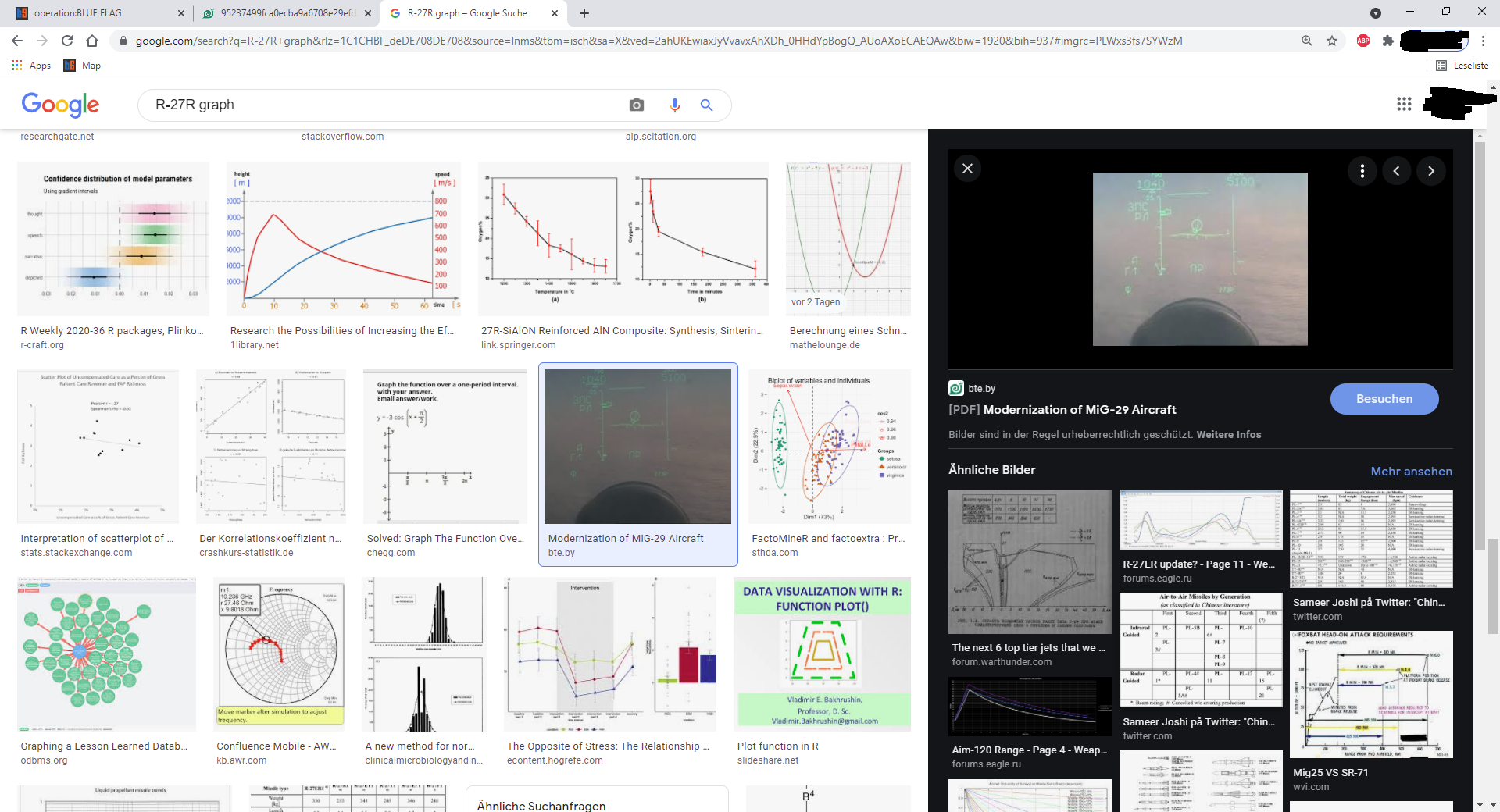Open the AdBlock Plus extension
This screenshot has width=1500, height=812.
point(1363,41)
